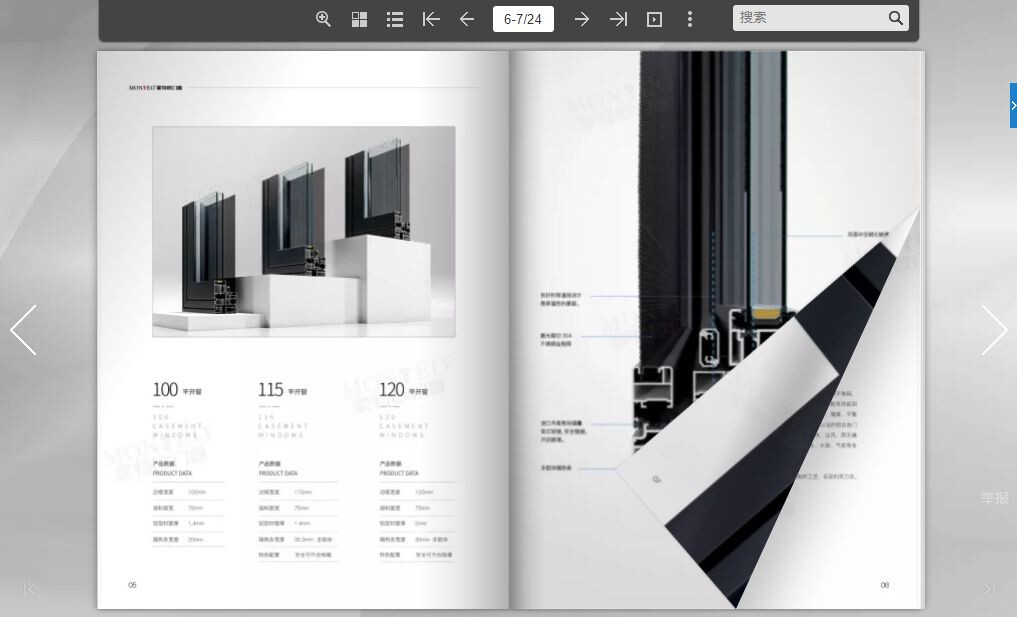Click the zoom-in magnifier icon
The image size is (1017, 617).
click(x=323, y=19)
